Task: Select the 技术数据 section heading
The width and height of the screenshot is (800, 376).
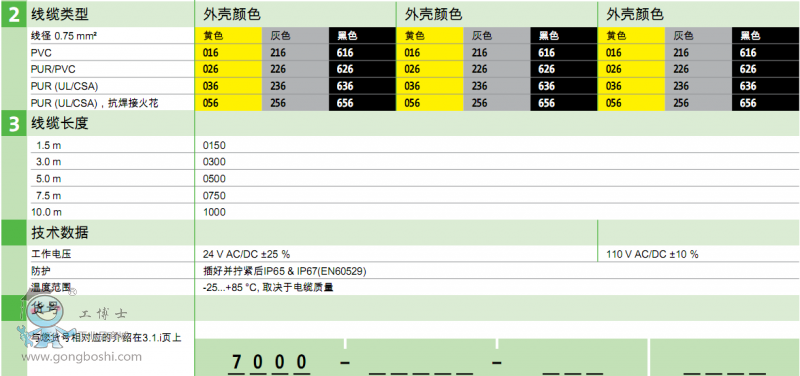Action: pos(60,233)
